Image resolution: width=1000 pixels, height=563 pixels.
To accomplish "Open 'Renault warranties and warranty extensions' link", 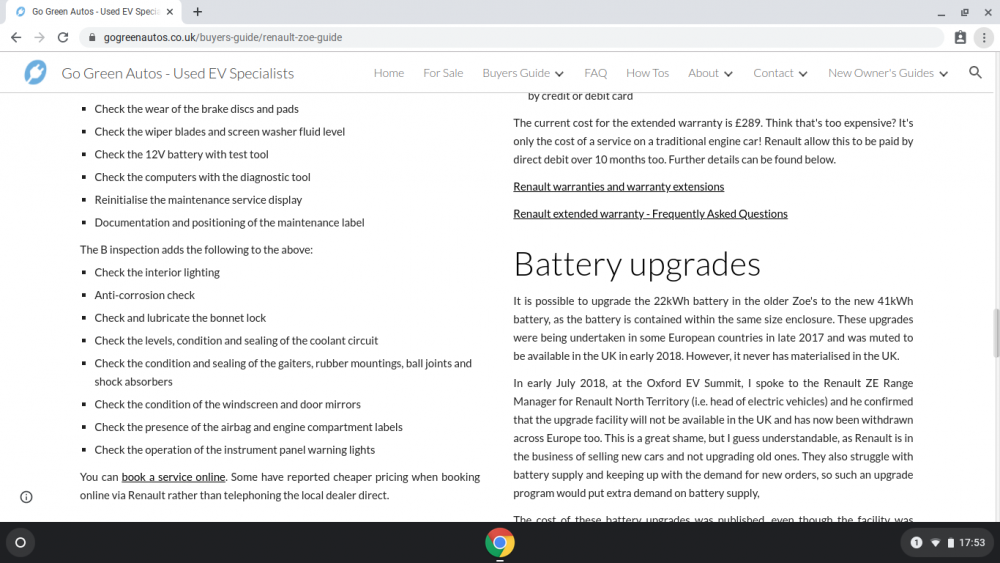I will point(619,186).
